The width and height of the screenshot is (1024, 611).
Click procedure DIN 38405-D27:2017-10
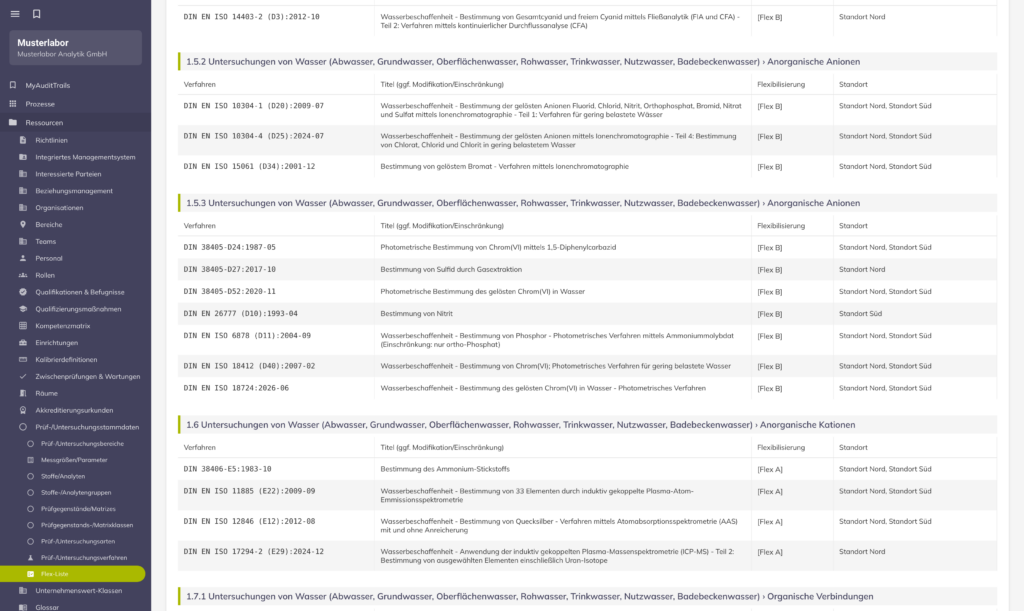click(229, 270)
